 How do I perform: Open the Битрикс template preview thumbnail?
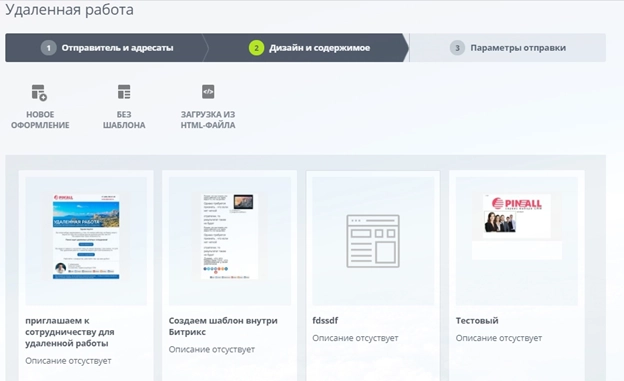point(230,236)
